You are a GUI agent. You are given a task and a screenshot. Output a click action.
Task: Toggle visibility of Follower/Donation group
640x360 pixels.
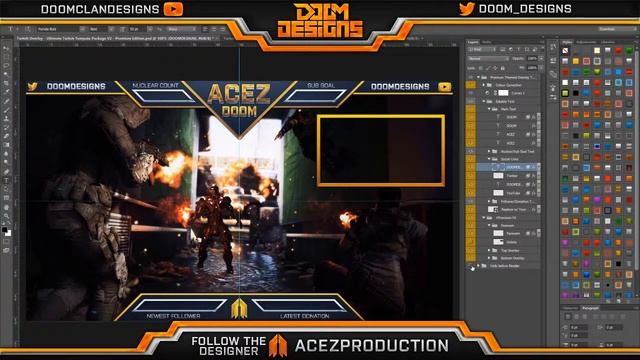pos(471,201)
